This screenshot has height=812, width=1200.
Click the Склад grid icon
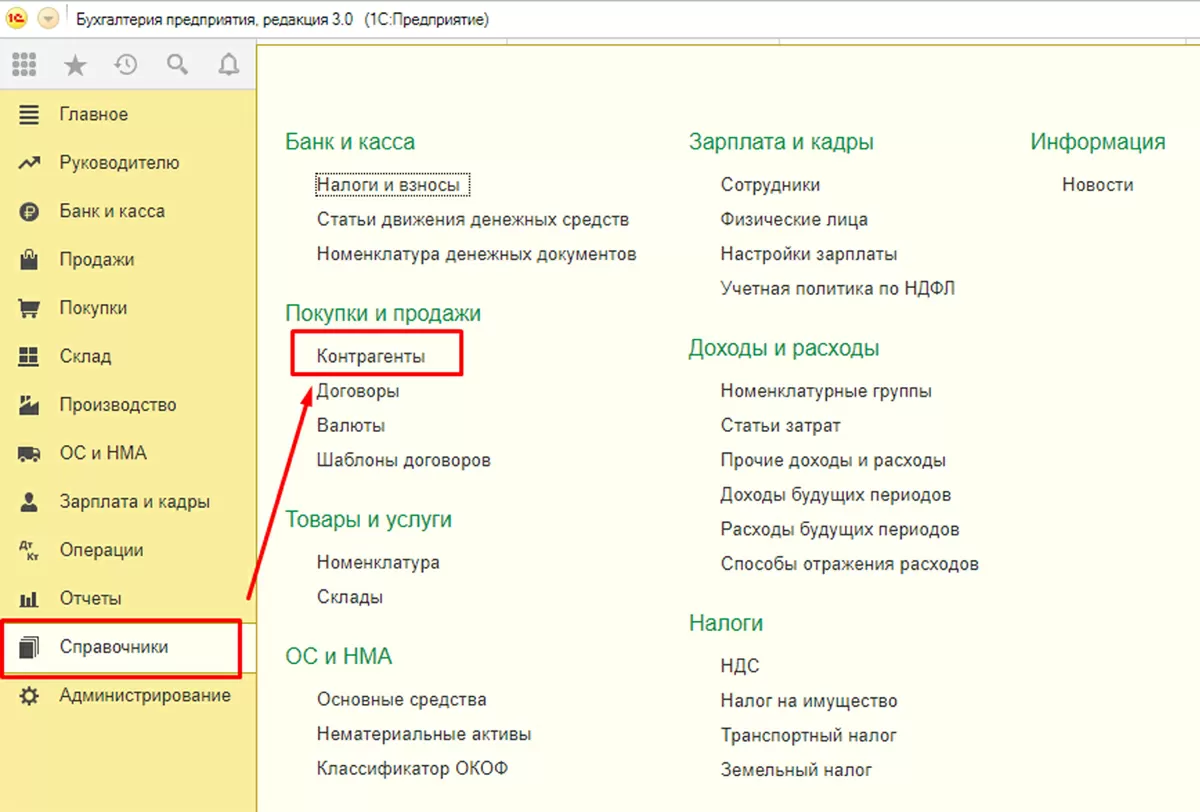tap(29, 356)
